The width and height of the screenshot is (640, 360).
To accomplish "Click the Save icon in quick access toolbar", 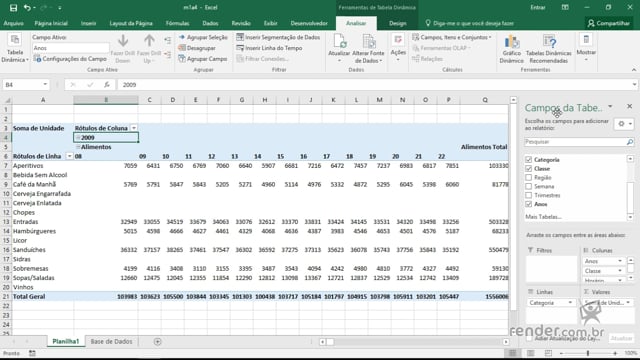I will 13,7.
